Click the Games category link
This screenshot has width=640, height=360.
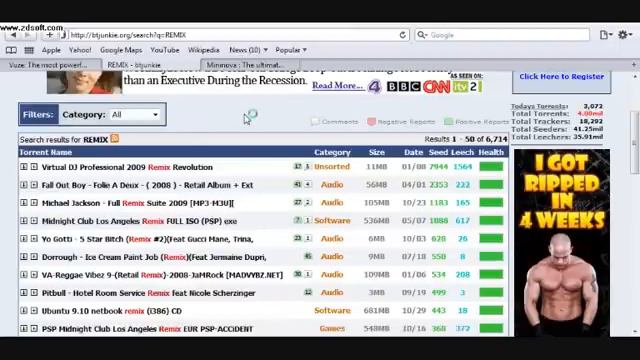click(x=332, y=329)
